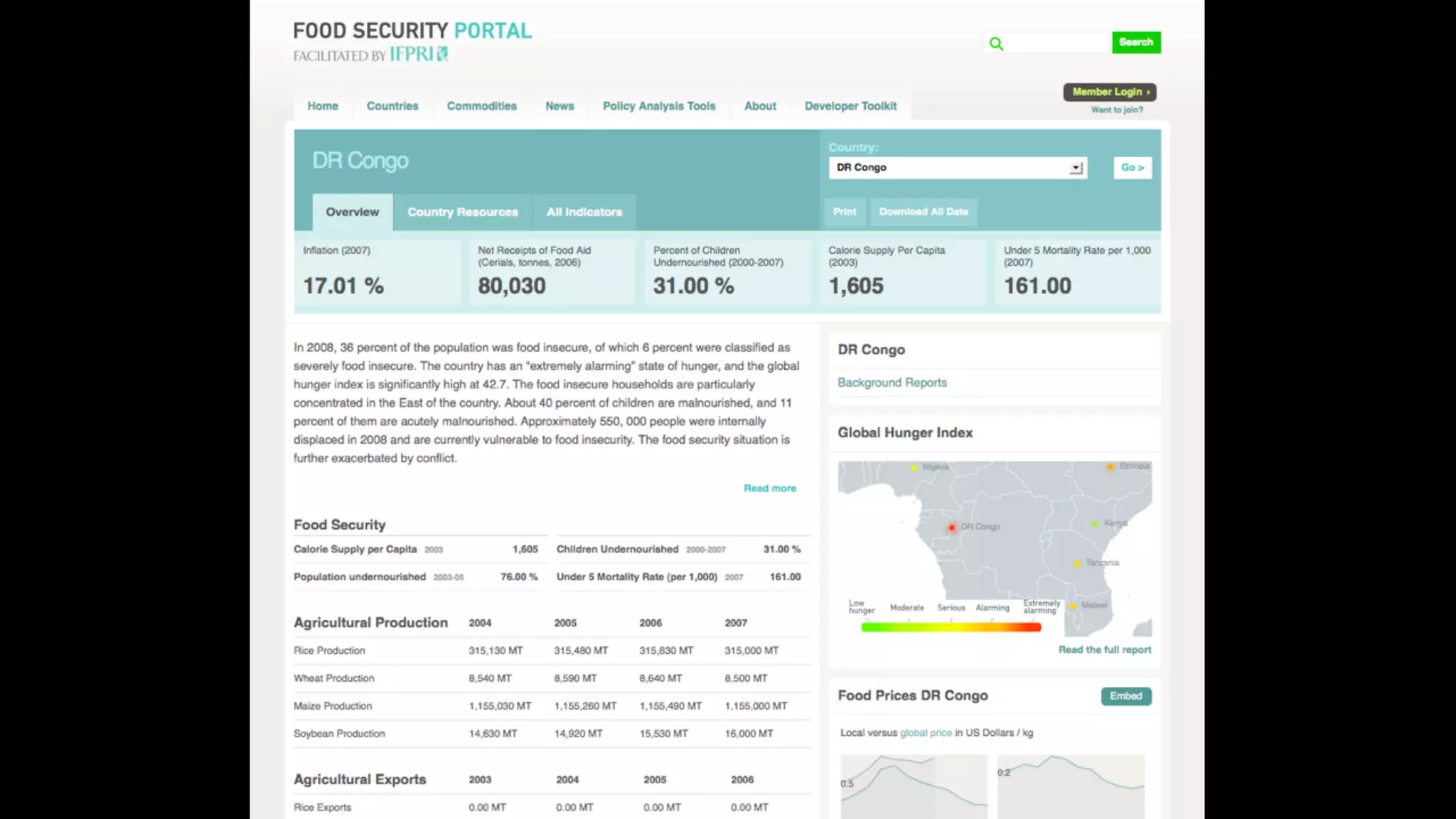Click the DR Congo red map marker
Viewport: 1456px width, 819px height.
pos(951,528)
